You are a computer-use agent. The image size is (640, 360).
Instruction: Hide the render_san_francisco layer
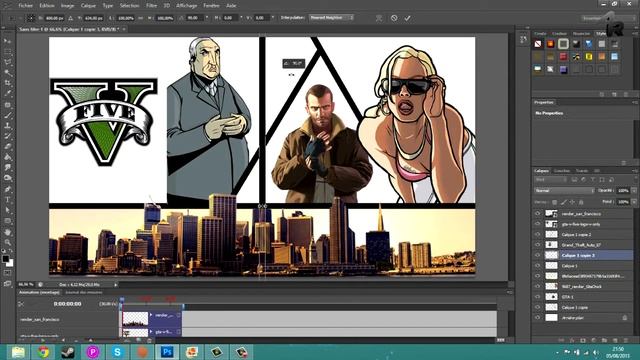537,213
